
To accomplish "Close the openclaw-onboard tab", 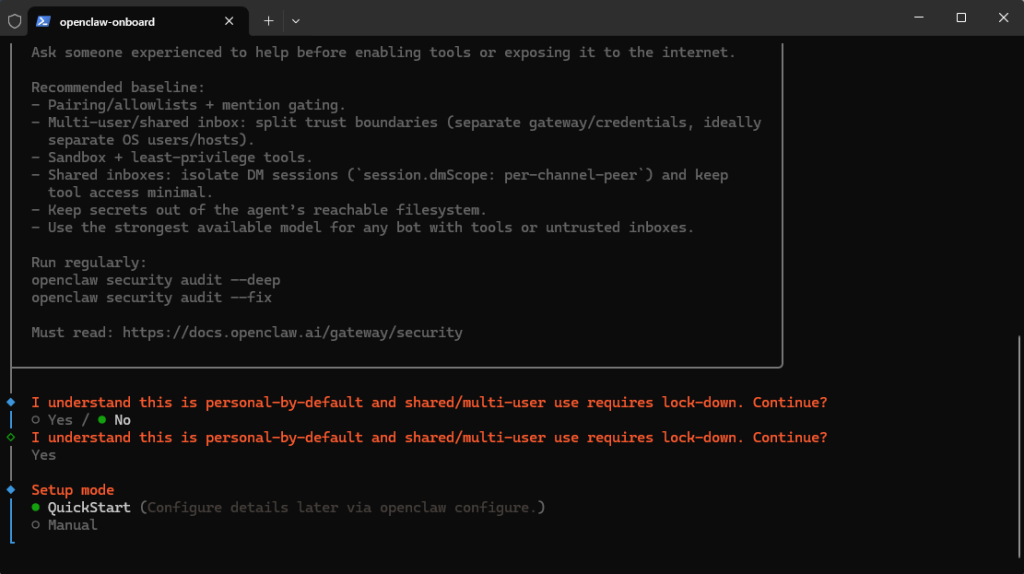I will [x=228, y=21].
